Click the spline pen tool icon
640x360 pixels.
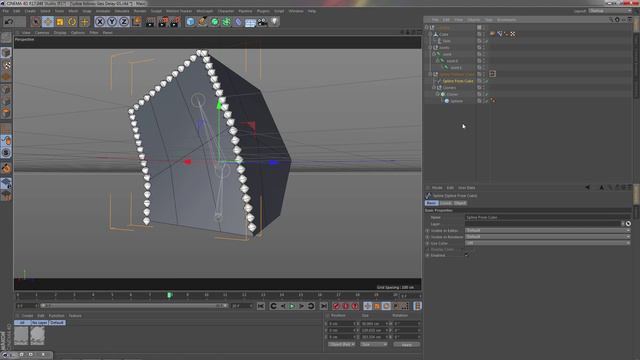click(202, 22)
